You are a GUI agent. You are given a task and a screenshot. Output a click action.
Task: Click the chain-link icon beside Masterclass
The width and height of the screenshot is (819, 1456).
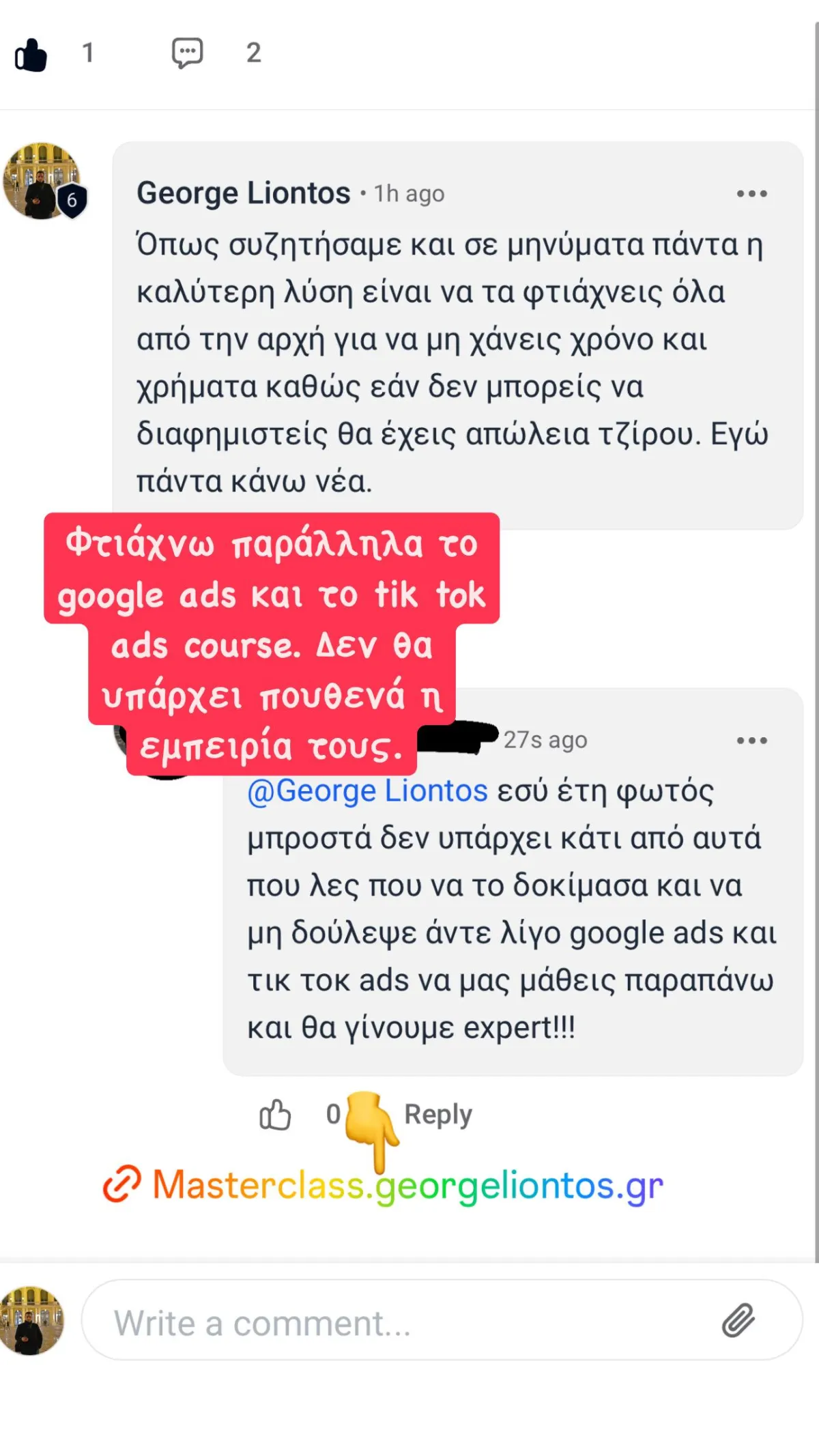[x=122, y=1184]
